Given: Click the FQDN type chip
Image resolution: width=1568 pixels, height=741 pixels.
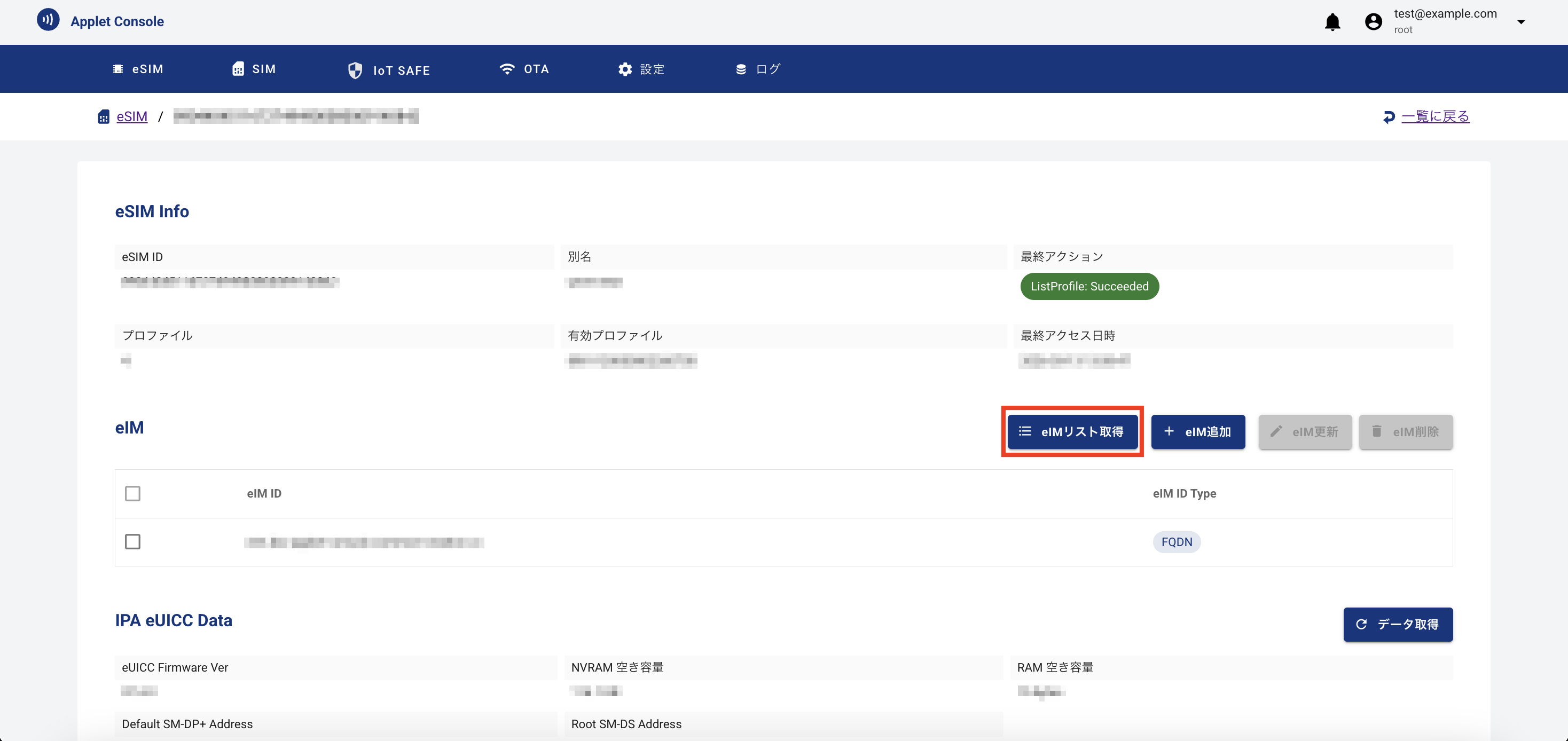Looking at the screenshot, I should pos(1176,542).
